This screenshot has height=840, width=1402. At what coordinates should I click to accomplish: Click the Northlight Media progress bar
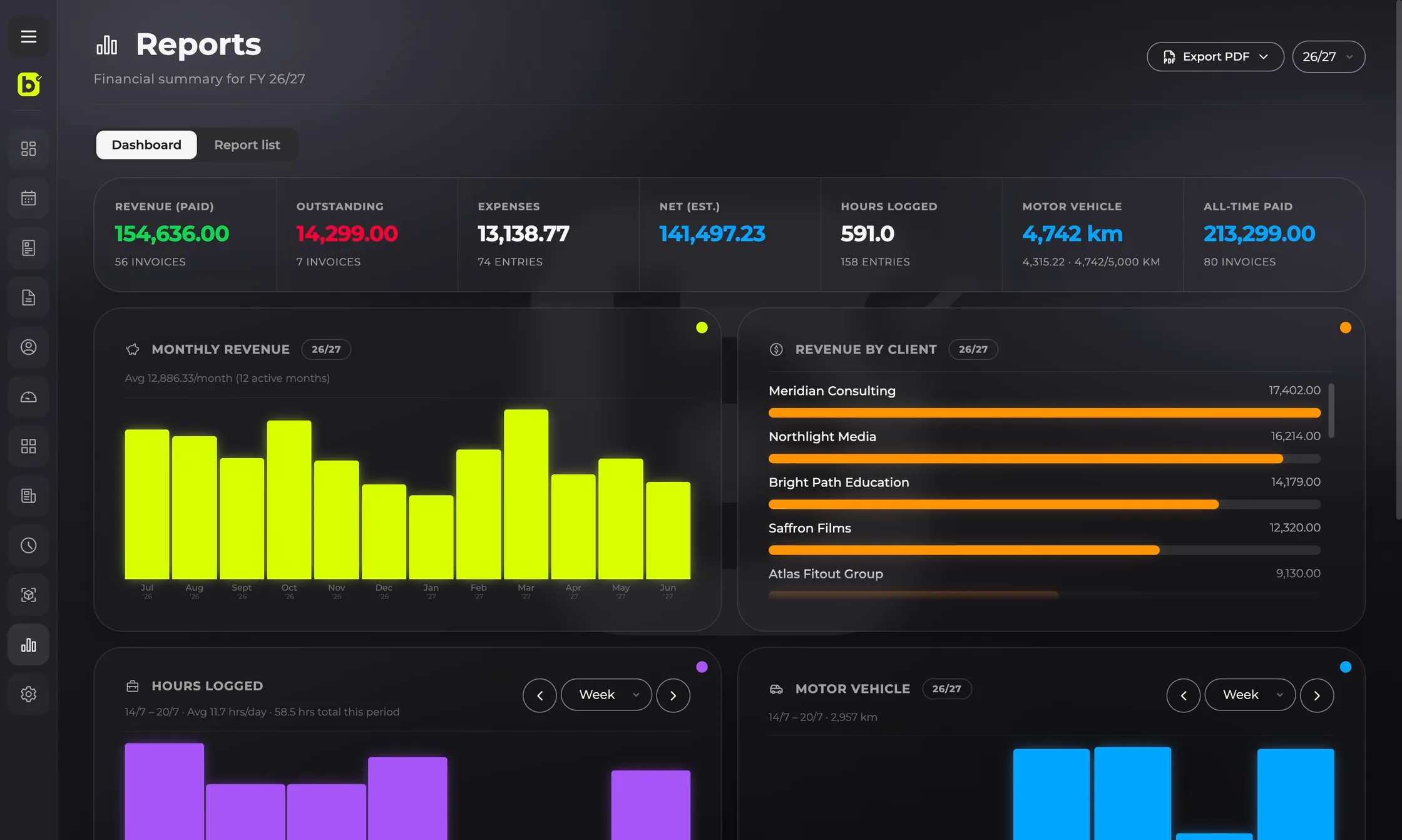pyautogui.click(x=1045, y=459)
